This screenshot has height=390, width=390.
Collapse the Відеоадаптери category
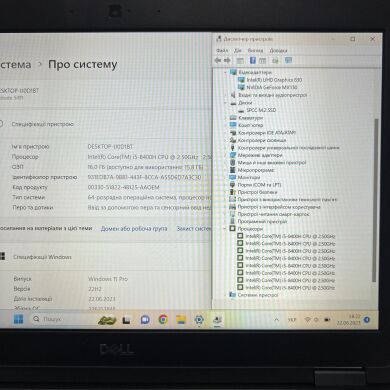[226, 72]
